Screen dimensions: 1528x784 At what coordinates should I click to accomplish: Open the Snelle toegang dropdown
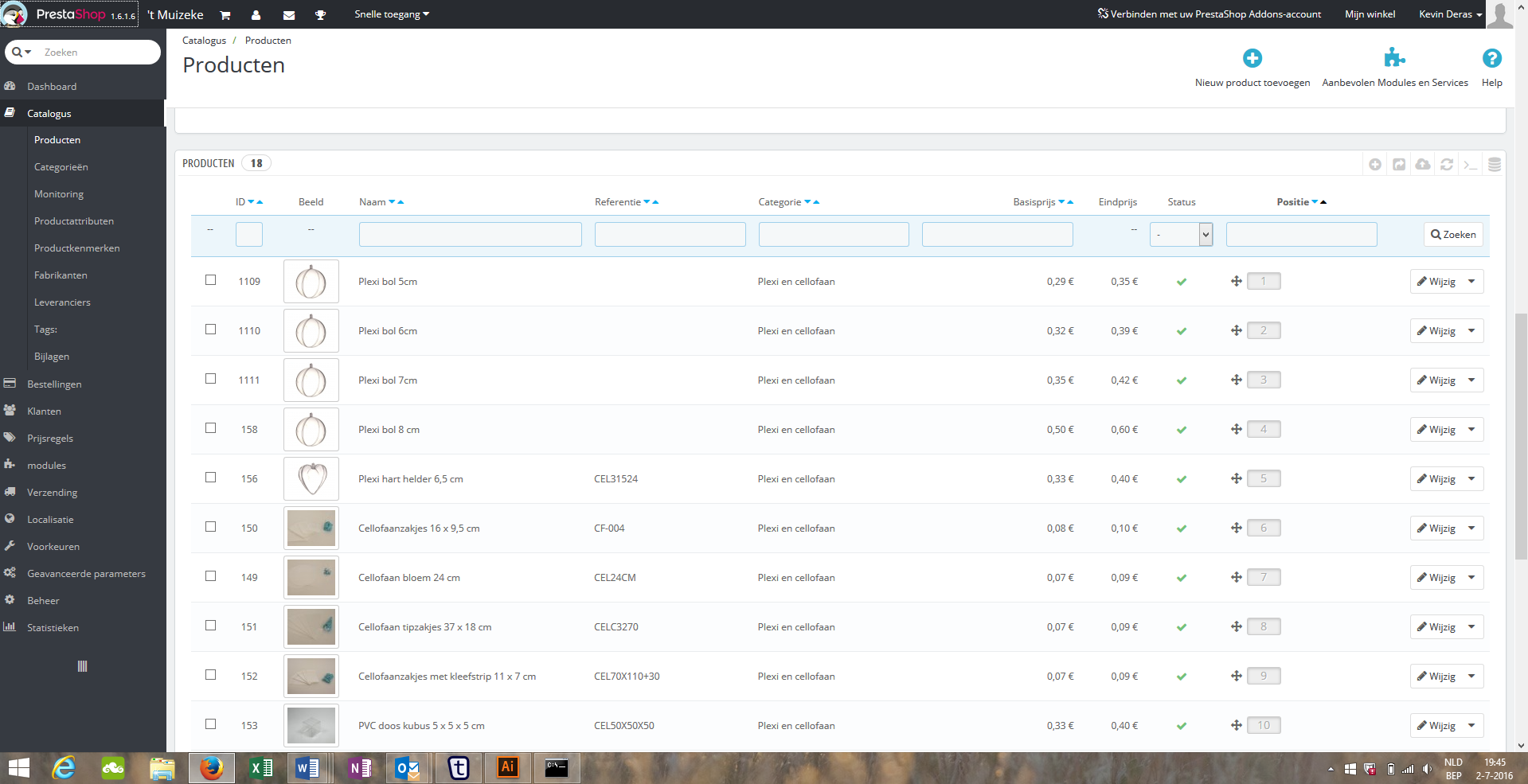click(x=392, y=14)
